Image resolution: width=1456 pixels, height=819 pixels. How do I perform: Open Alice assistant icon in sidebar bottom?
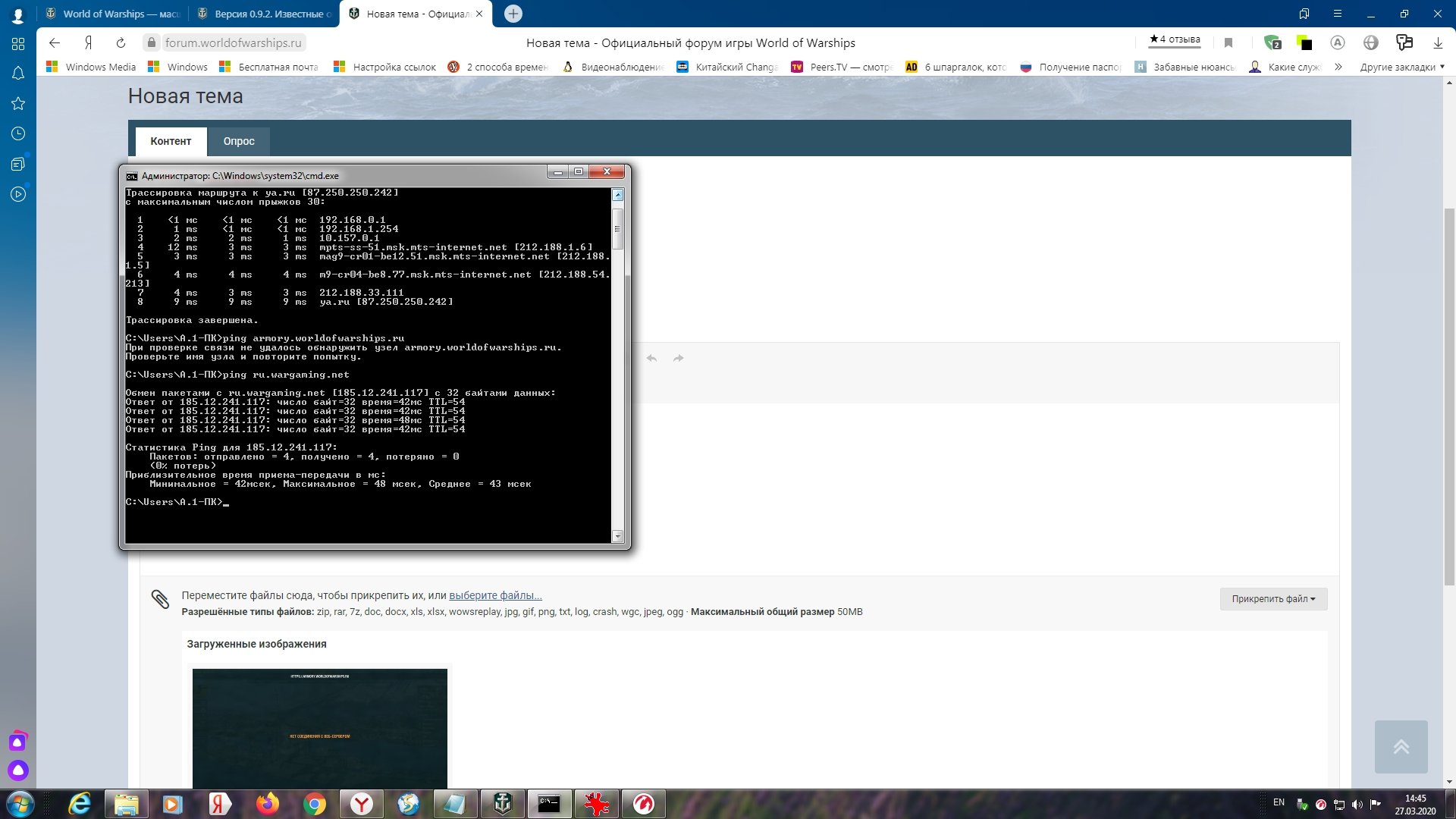point(18,770)
